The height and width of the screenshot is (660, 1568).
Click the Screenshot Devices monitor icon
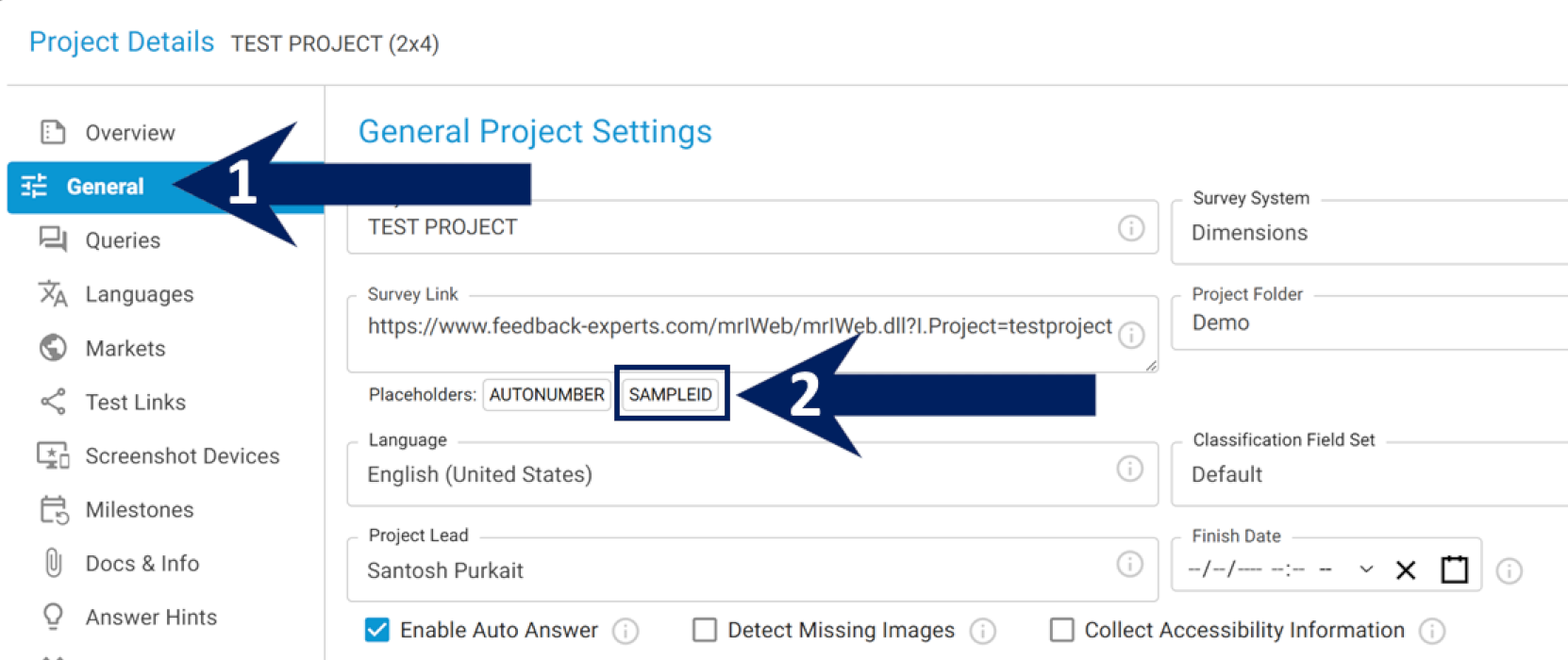(53, 455)
